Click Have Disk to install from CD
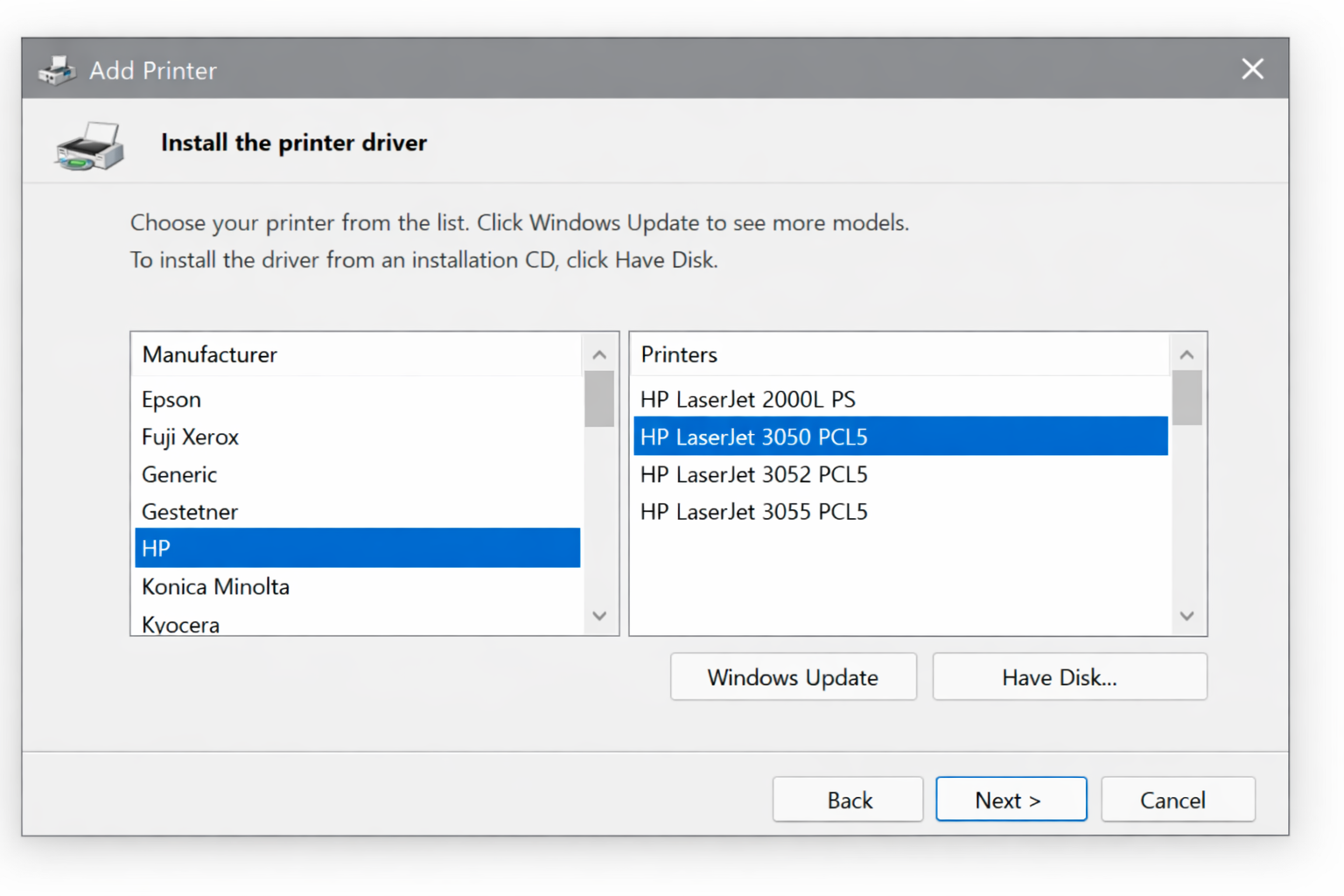 point(1069,676)
